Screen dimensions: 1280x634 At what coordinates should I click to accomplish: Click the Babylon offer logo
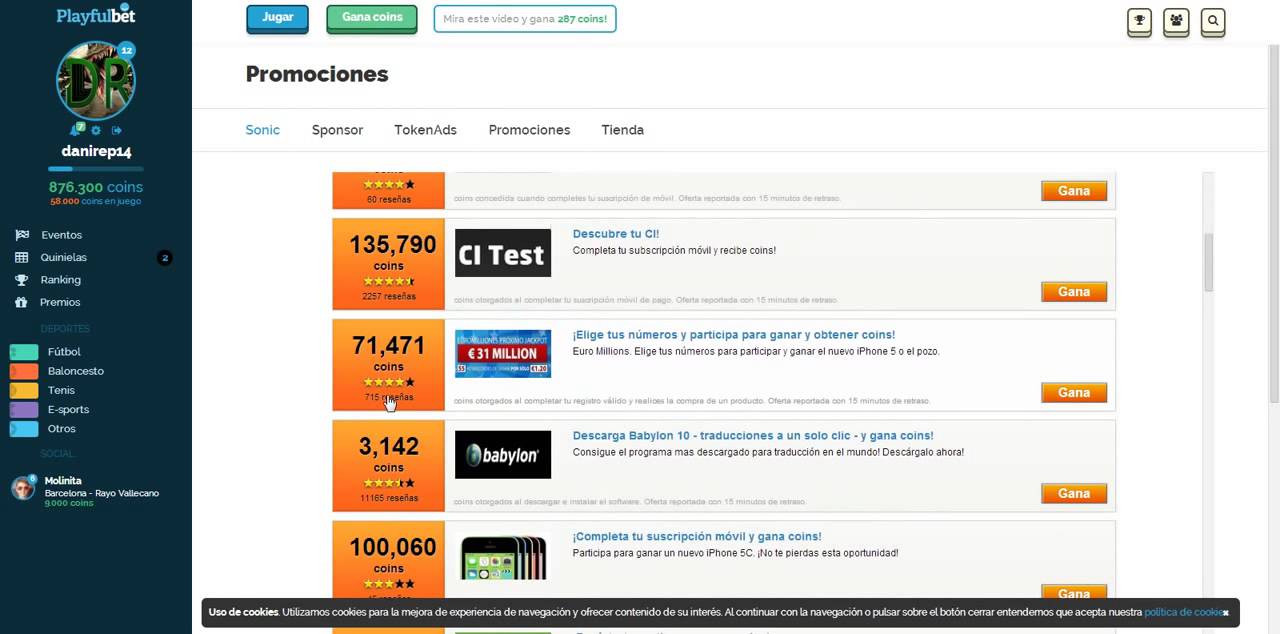pyautogui.click(x=503, y=455)
